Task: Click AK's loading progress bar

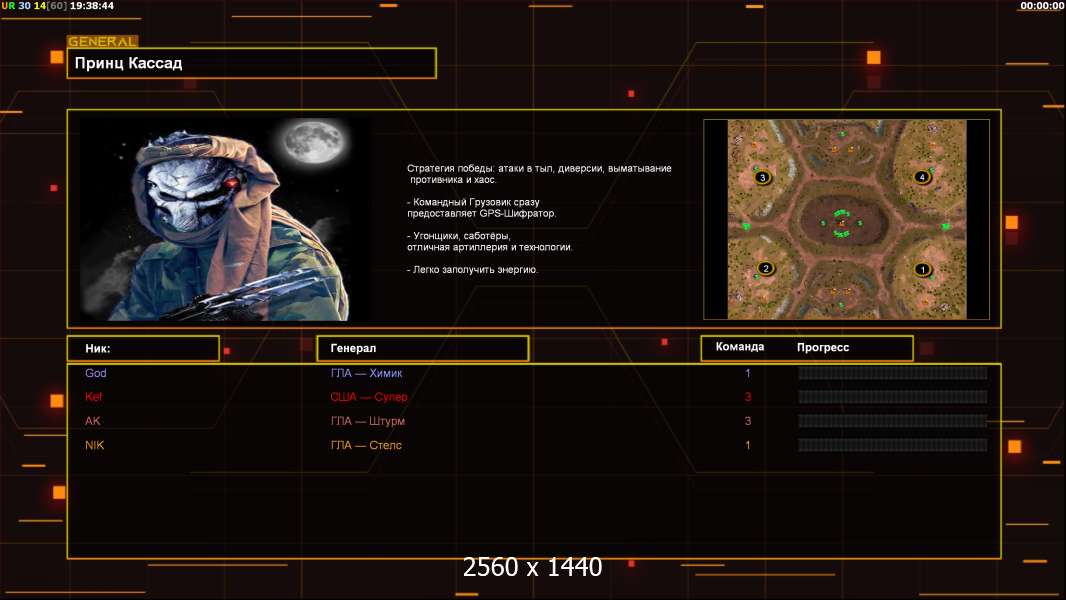Action: point(893,421)
